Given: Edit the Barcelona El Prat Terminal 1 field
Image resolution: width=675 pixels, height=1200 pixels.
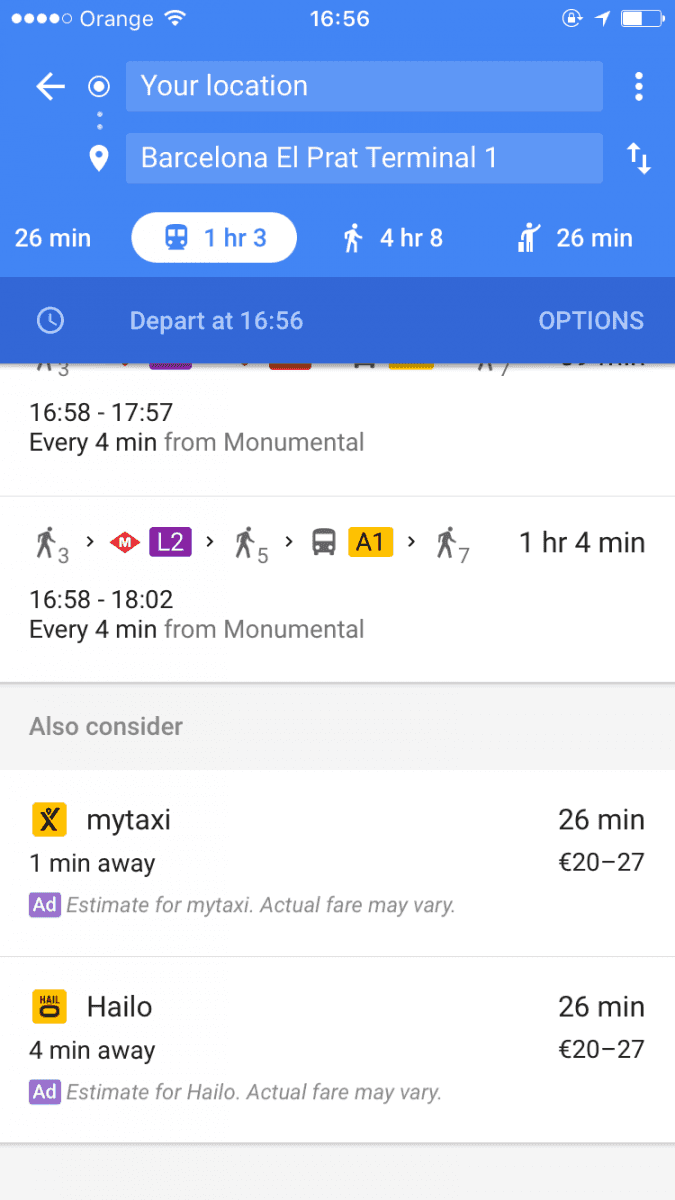Looking at the screenshot, I should (364, 158).
